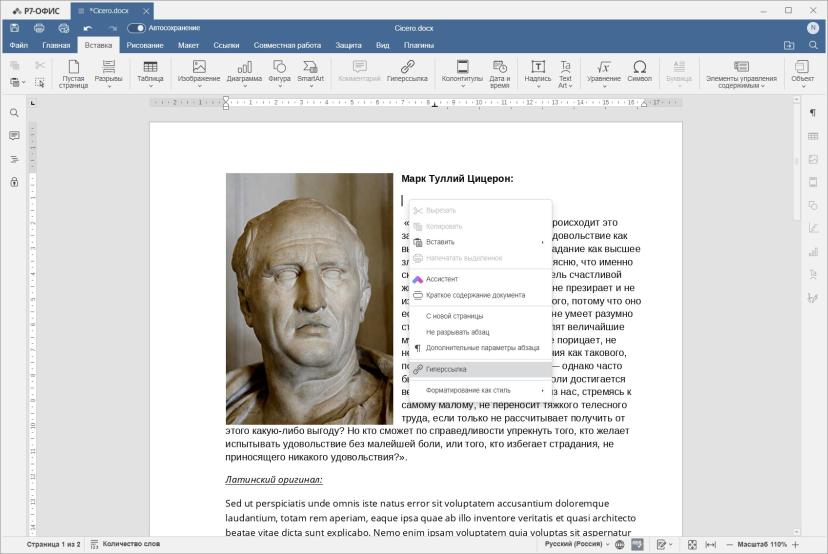Click the Text Art icon
Viewport: 828px width, 554px height.
(565, 73)
